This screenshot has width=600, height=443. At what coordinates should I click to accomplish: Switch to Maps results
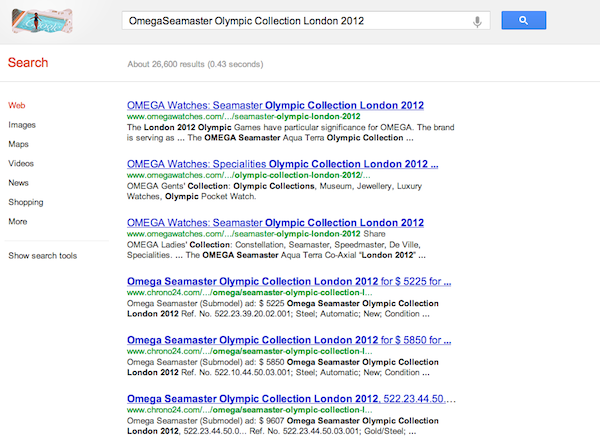(x=18, y=144)
